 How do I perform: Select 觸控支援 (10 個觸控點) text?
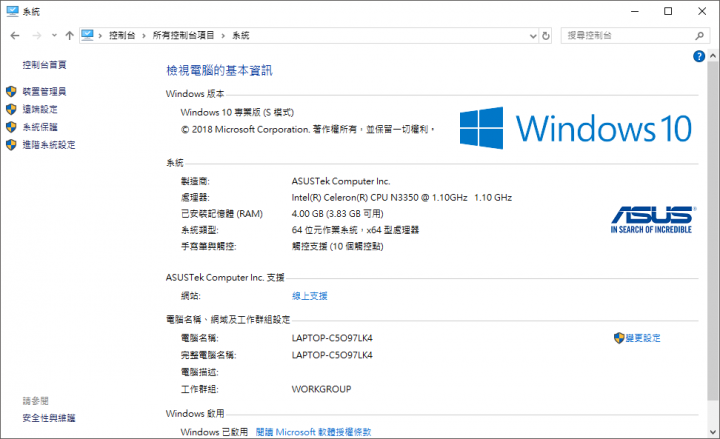coord(338,247)
